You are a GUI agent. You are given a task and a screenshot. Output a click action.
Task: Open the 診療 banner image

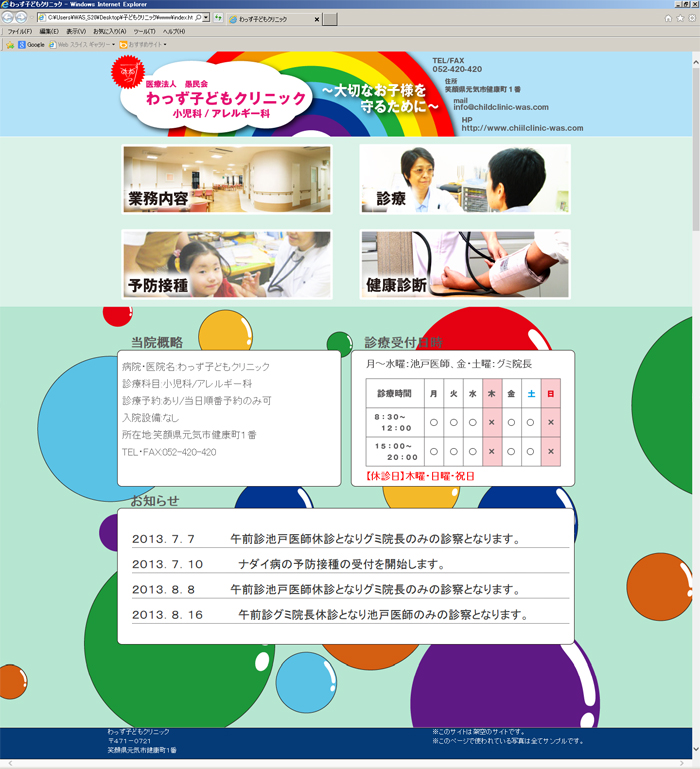[465, 179]
